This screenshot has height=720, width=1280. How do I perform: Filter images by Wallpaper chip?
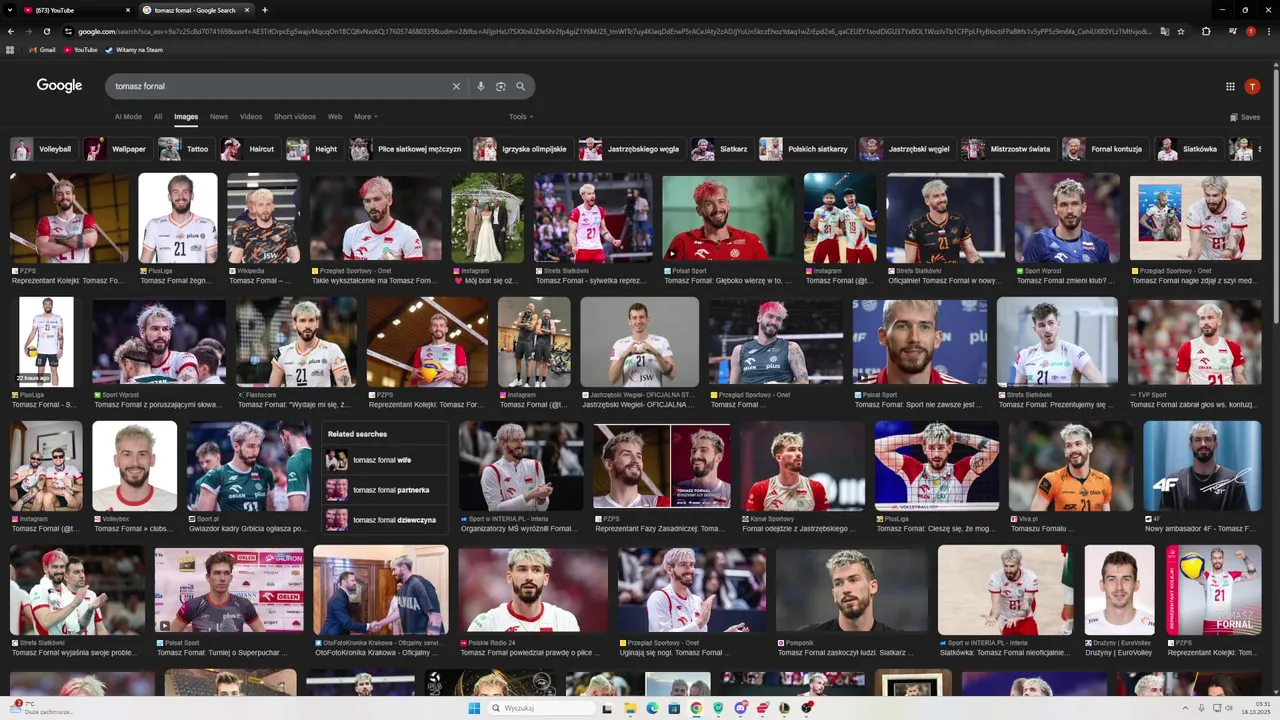pyautogui.click(x=117, y=149)
